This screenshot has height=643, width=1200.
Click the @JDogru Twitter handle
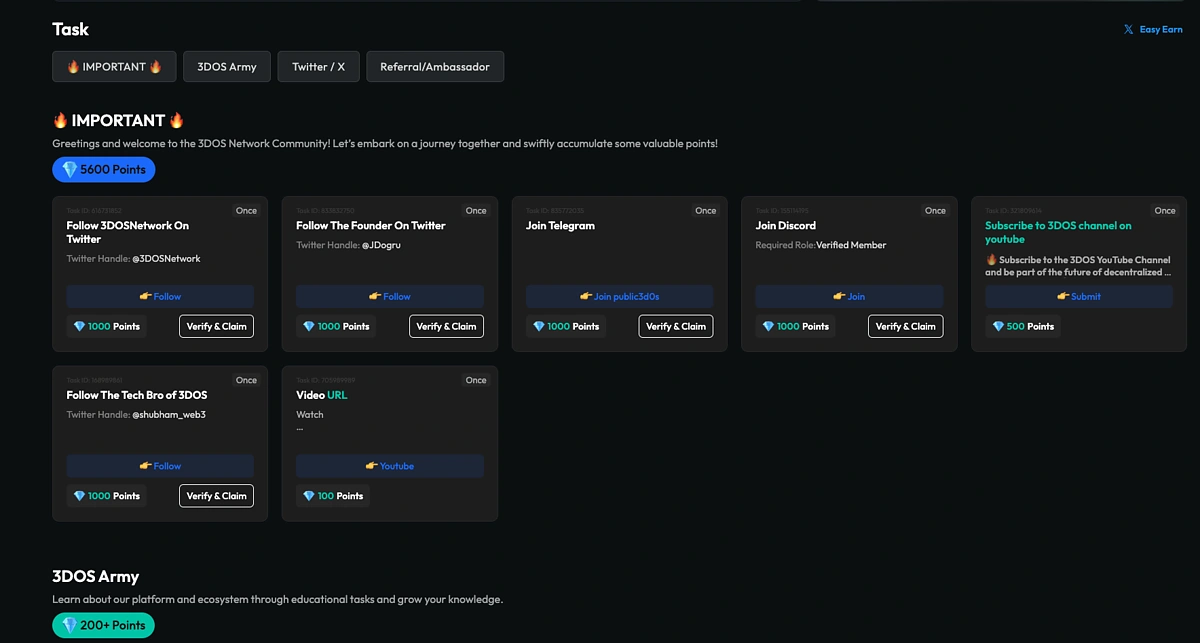(382, 245)
